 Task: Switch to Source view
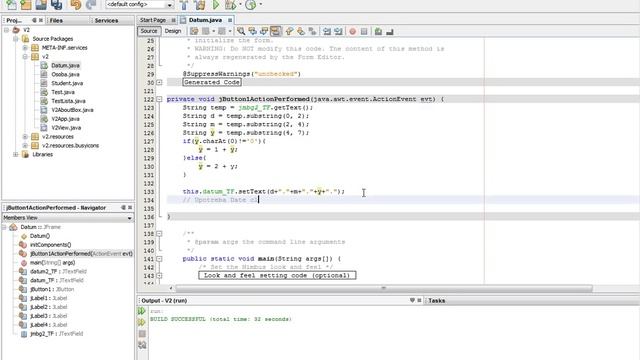click(149, 31)
